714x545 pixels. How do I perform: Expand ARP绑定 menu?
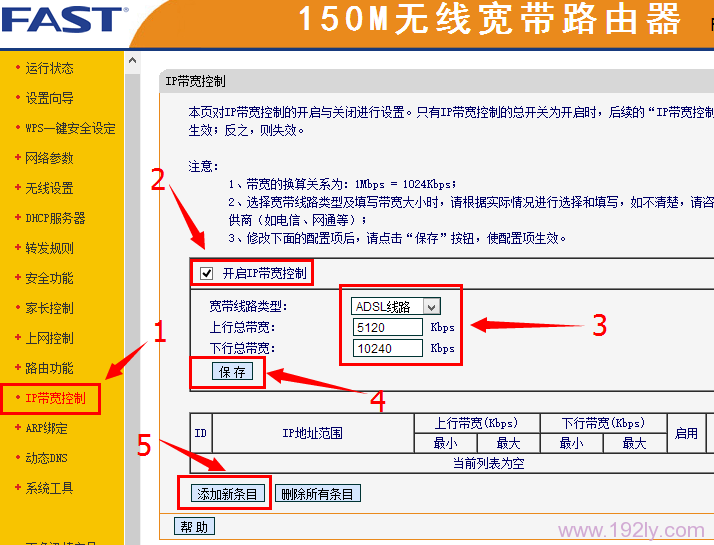[46, 428]
